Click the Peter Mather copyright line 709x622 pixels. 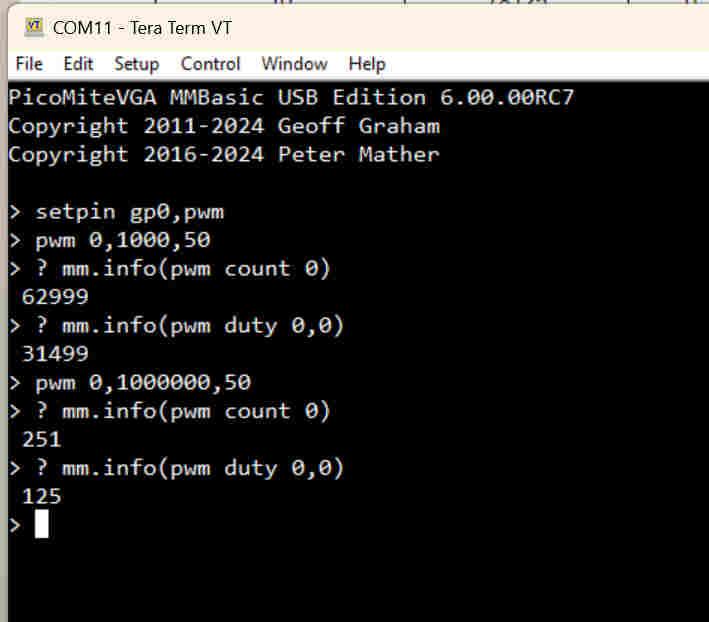[x=224, y=154]
